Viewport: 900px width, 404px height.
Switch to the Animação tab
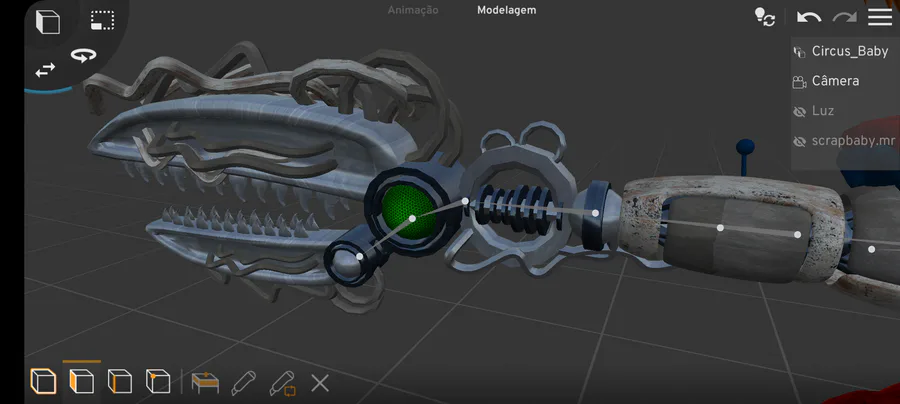[x=413, y=10]
